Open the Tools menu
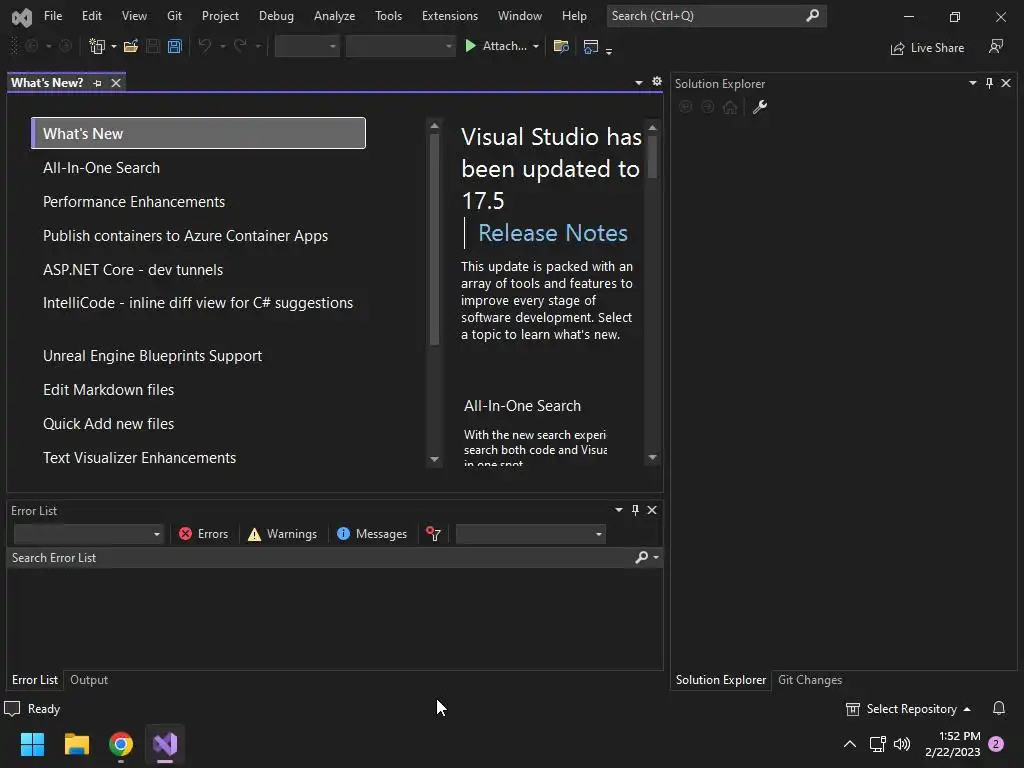The height and width of the screenshot is (768, 1024). [x=388, y=16]
